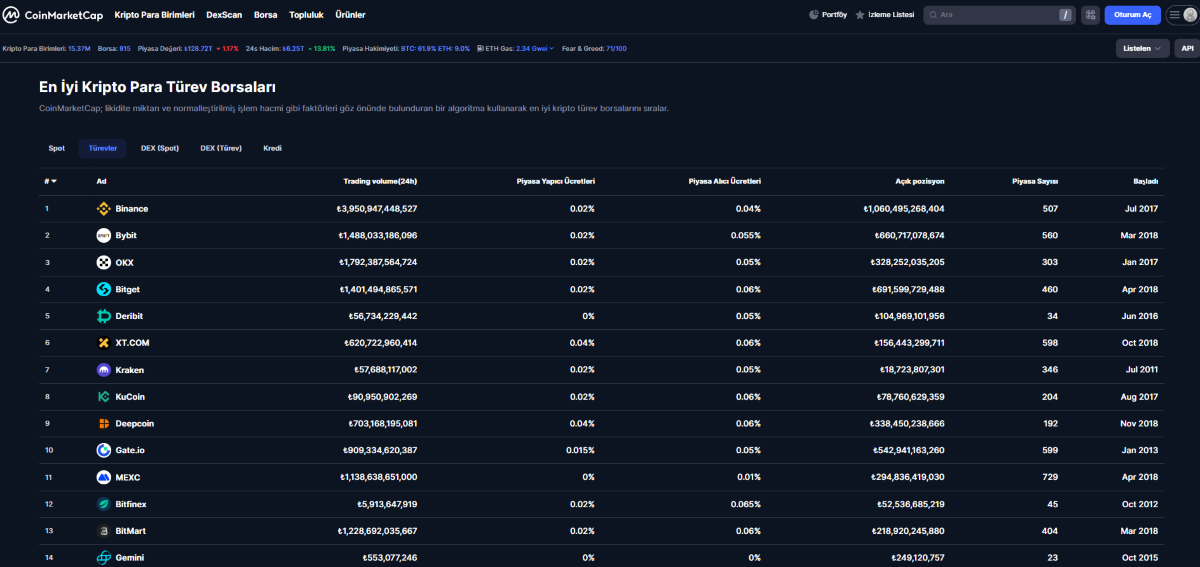Click the Piyasa Değeri stat
The image size is (1200, 567).
point(188,48)
